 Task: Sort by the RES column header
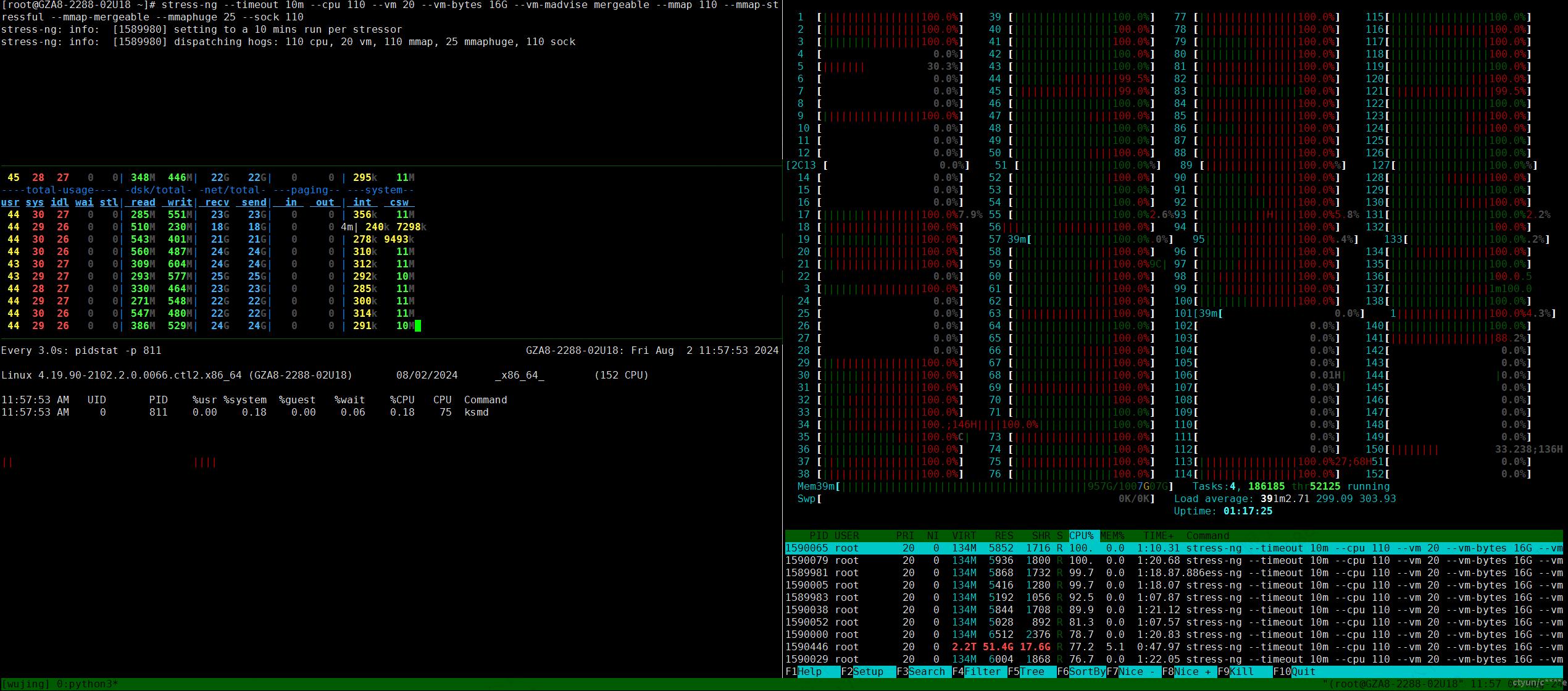(1004, 535)
